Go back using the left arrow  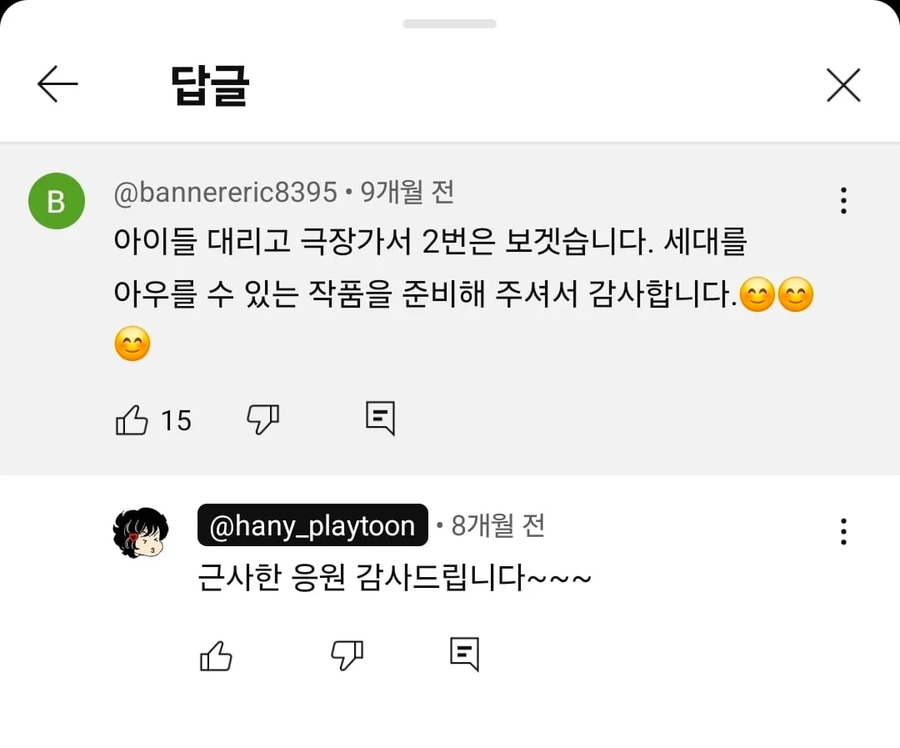57,86
